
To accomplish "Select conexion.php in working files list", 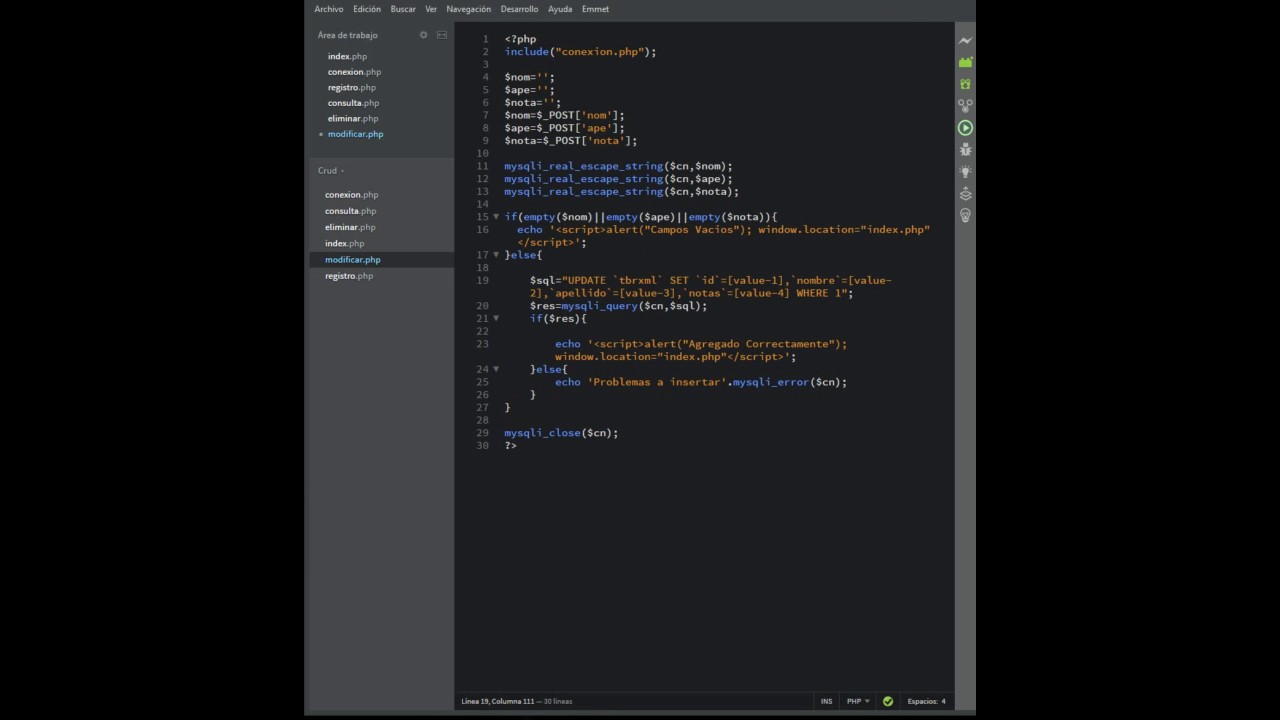I will 354,72.
